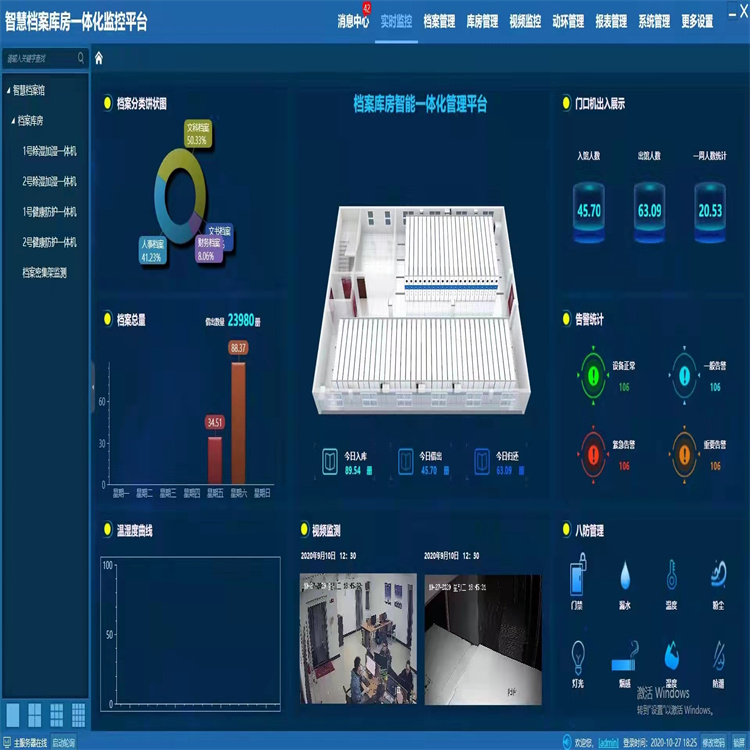Collapse the 智慧档案馆 tree node
This screenshot has width=750, height=750.
pyautogui.click(x=8, y=91)
